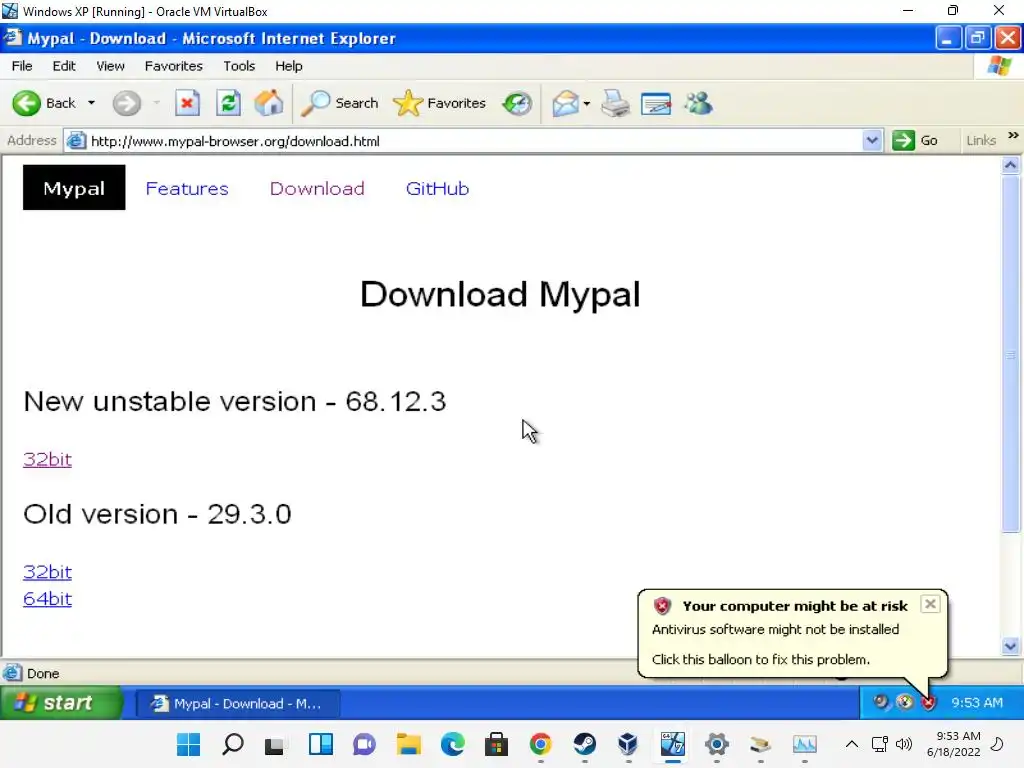This screenshot has width=1024, height=768.
Task: Open the View menu
Action: coord(110,66)
